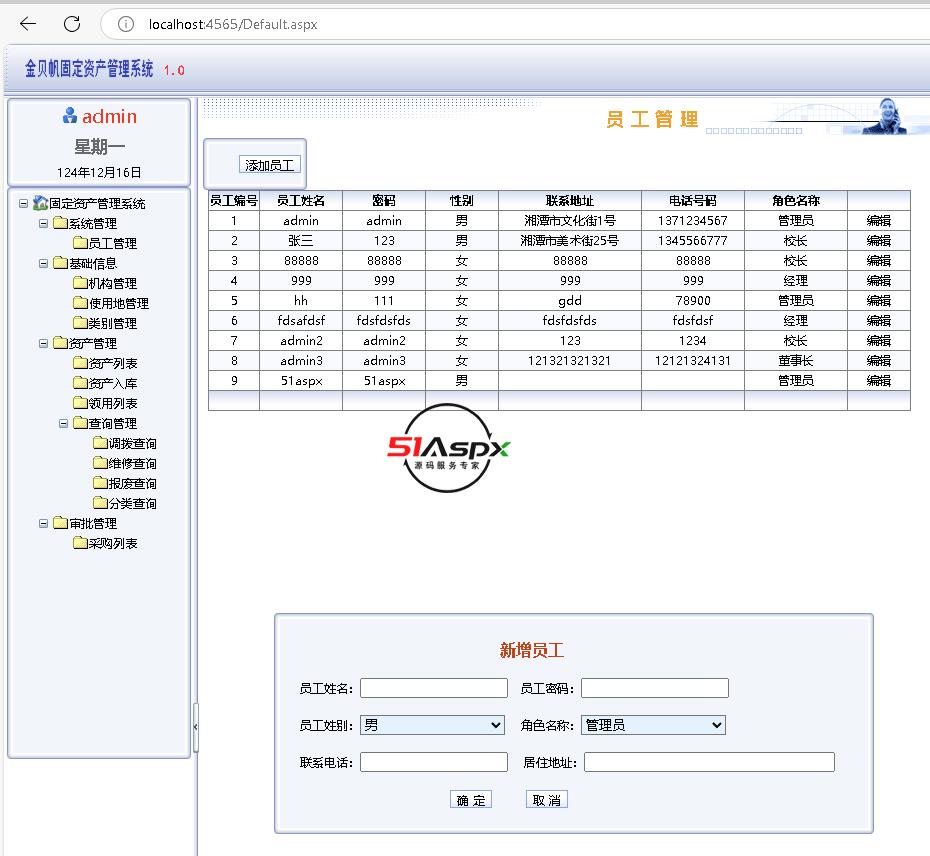Reload the page with refresh icon
Screen dimensions: 930x856
point(72,24)
